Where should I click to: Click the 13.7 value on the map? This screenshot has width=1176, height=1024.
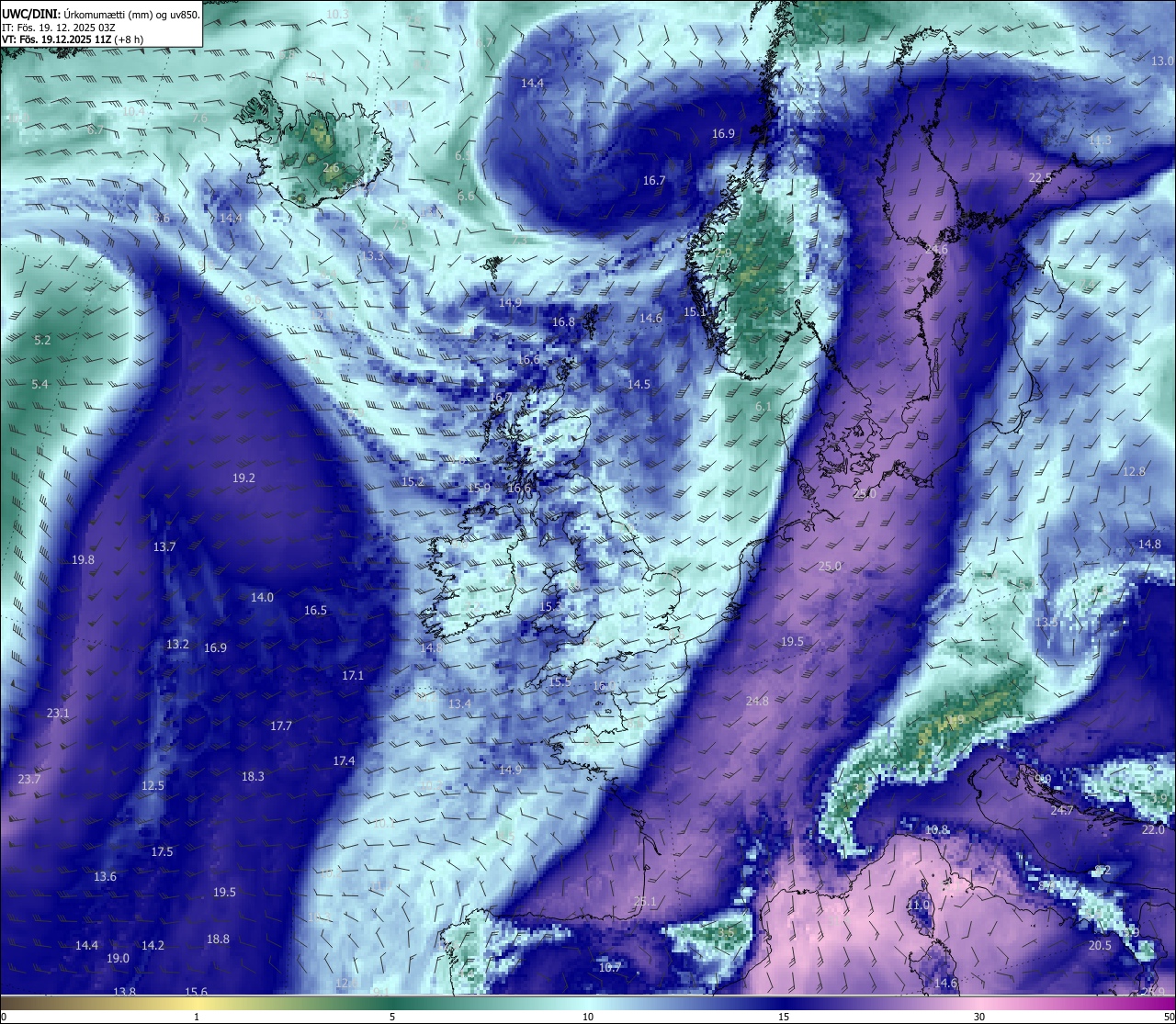click(164, 546)
